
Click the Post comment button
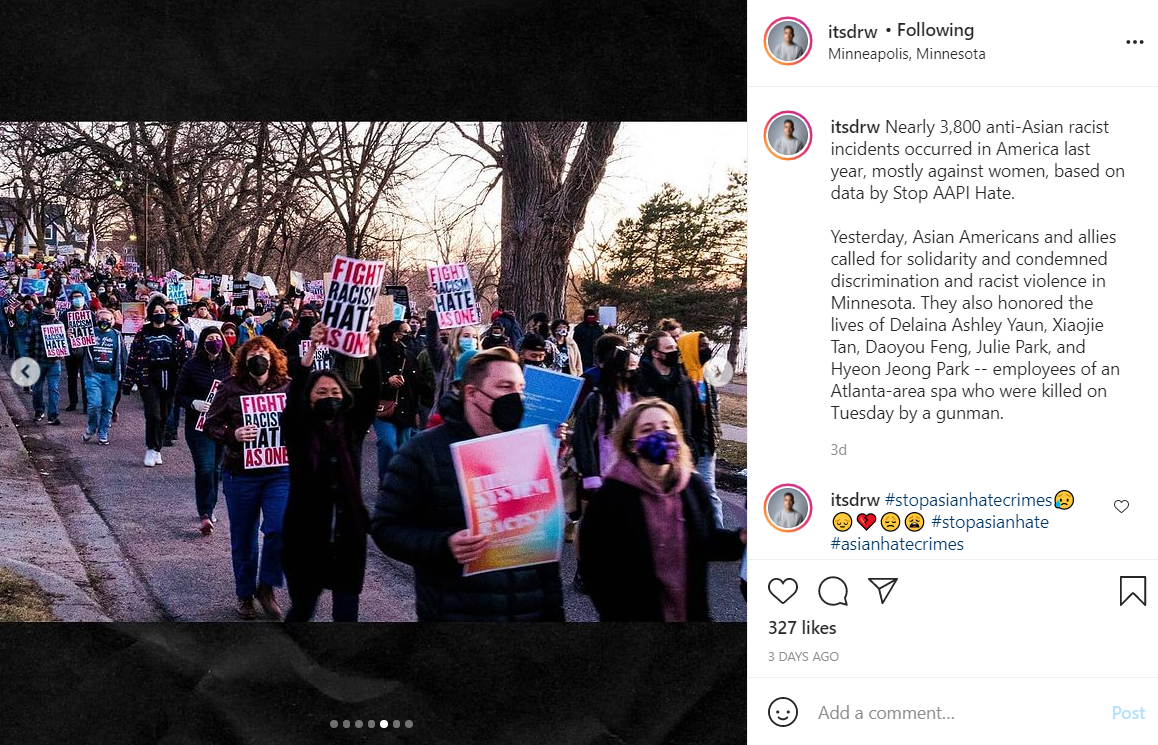[1128, 713]
